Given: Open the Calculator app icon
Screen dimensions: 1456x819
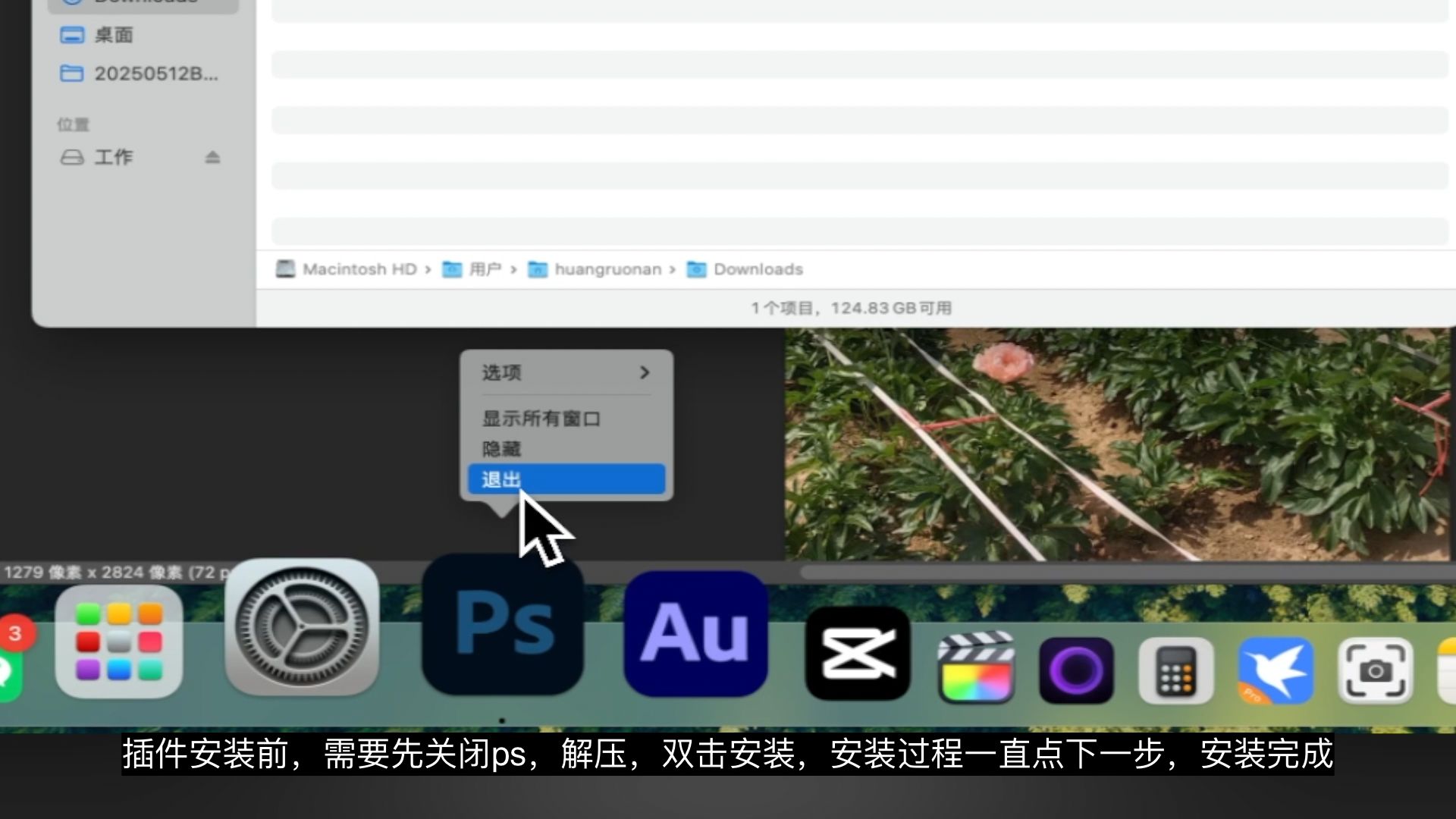Looking at the screenshot, I should tap(1176, 670).
